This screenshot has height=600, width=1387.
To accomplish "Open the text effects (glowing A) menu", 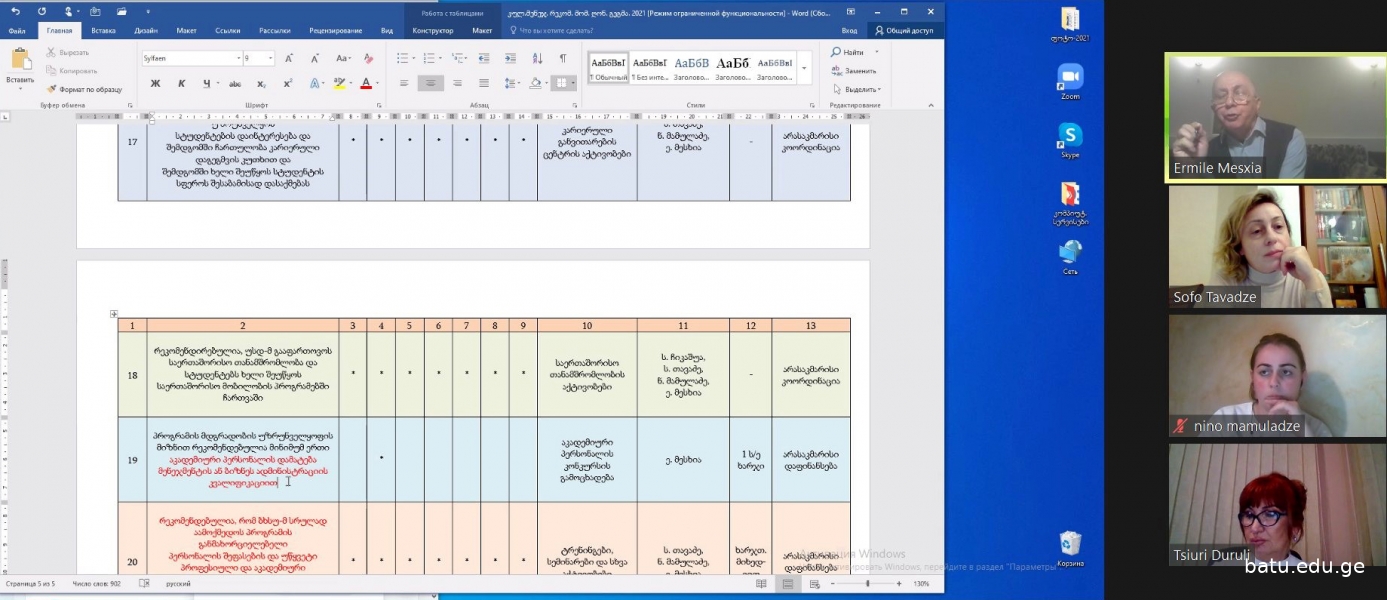I will pos(316,83).
